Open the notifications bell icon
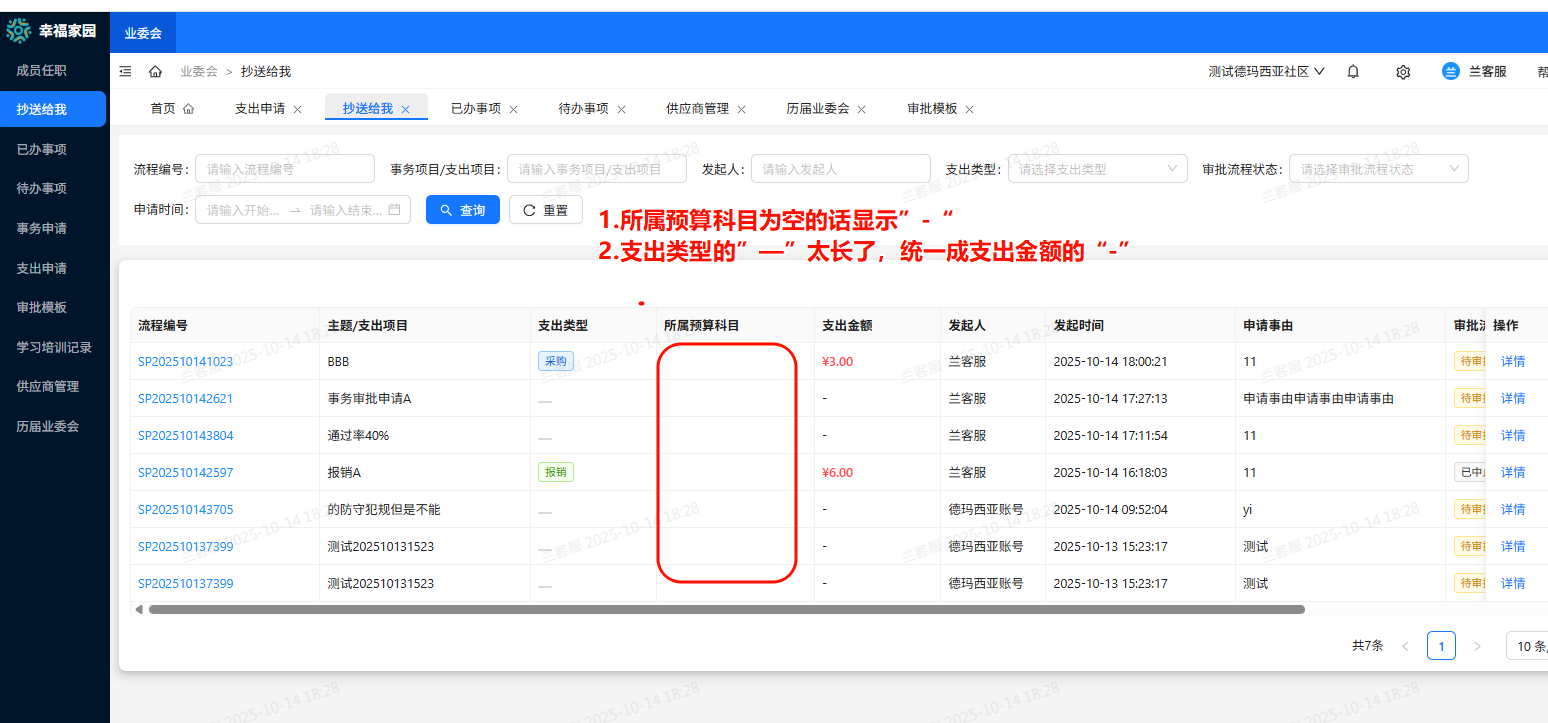The width and height of the screenshot is (1548, 723). point(1352,71)
